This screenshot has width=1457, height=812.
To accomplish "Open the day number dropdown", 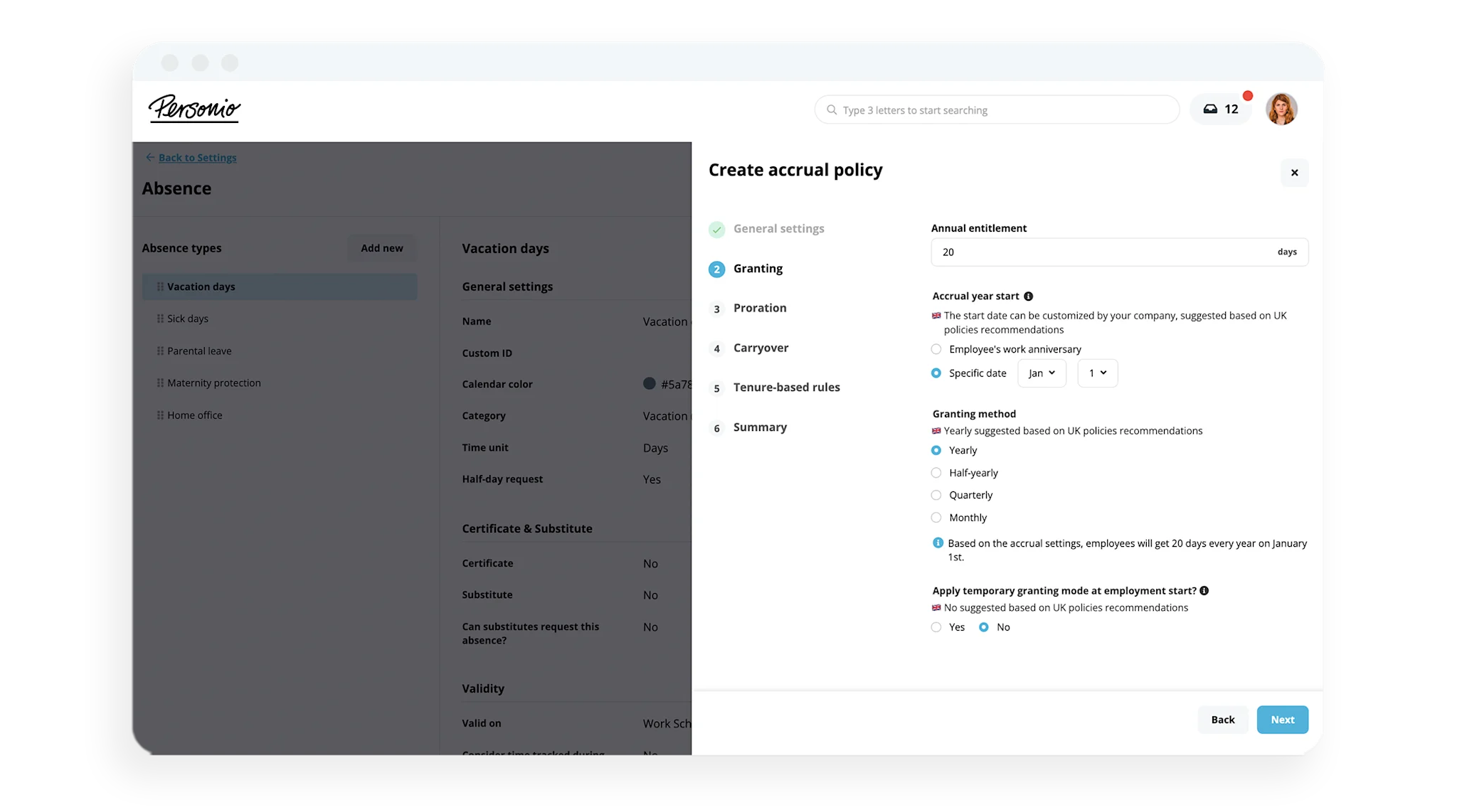I will [1097, 373].
